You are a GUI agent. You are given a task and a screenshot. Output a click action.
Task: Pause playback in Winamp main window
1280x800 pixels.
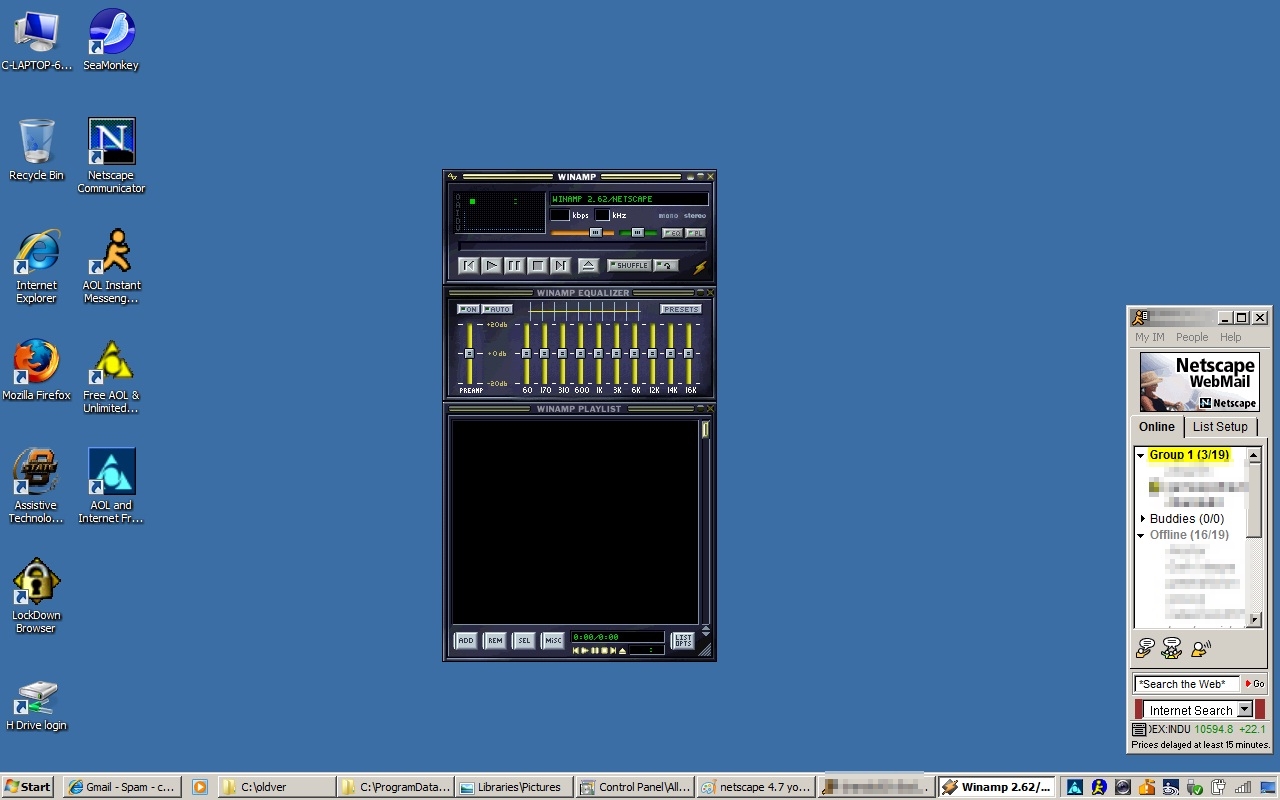point(514,265)
